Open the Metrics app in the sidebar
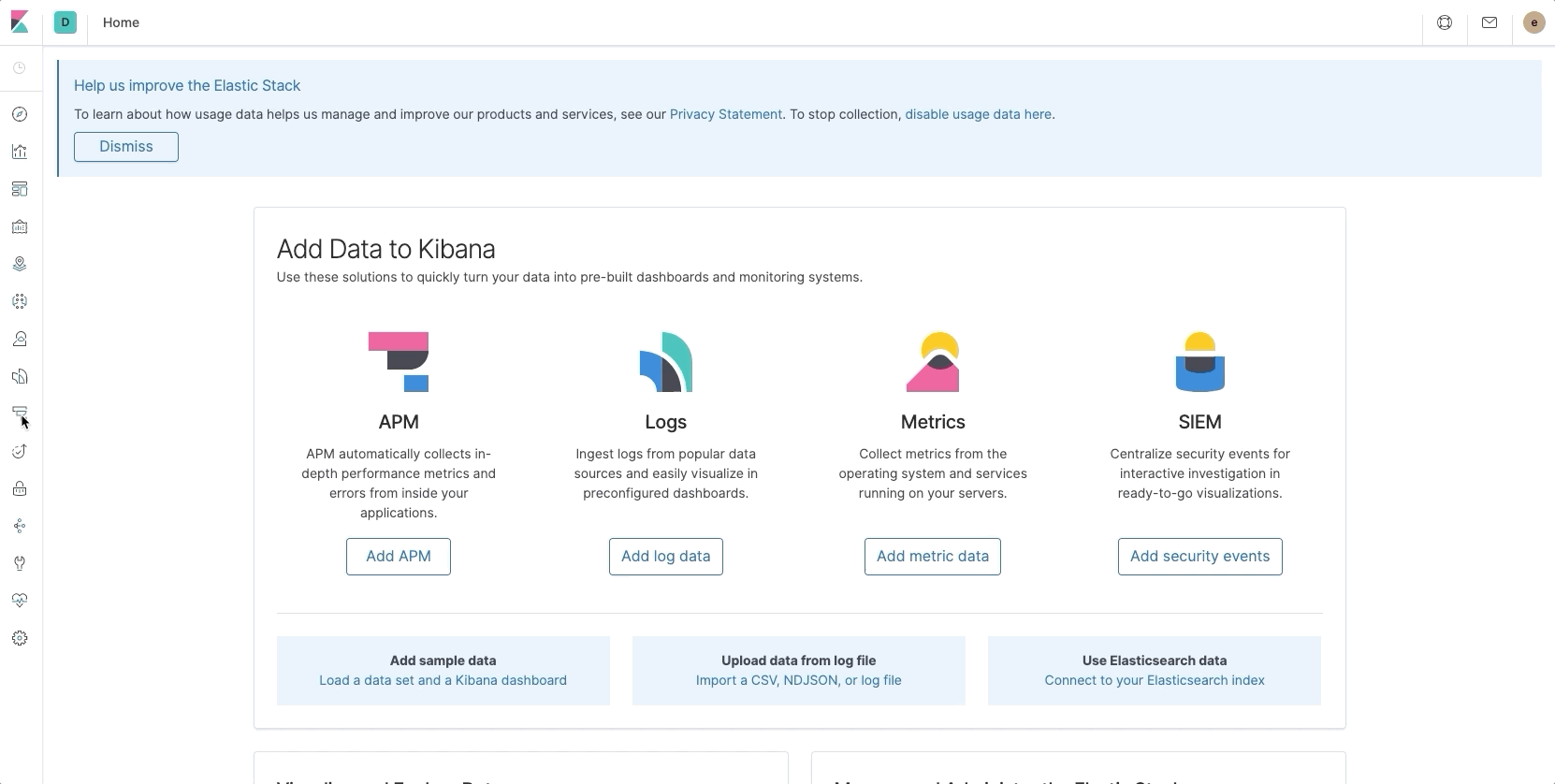Viewport: 1555px width, 784px height. [20, 339]
